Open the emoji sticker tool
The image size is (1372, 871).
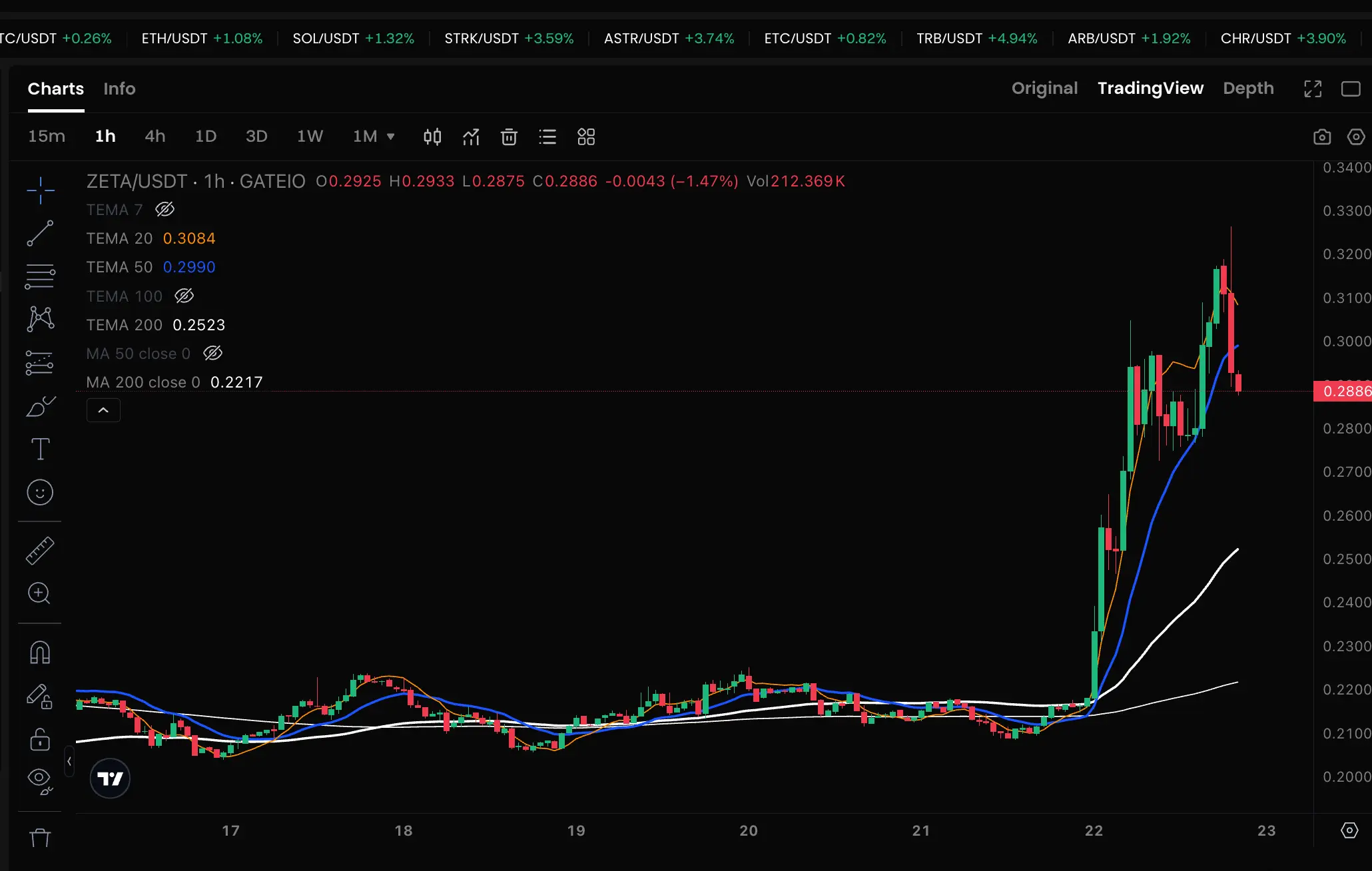(40, 493)
